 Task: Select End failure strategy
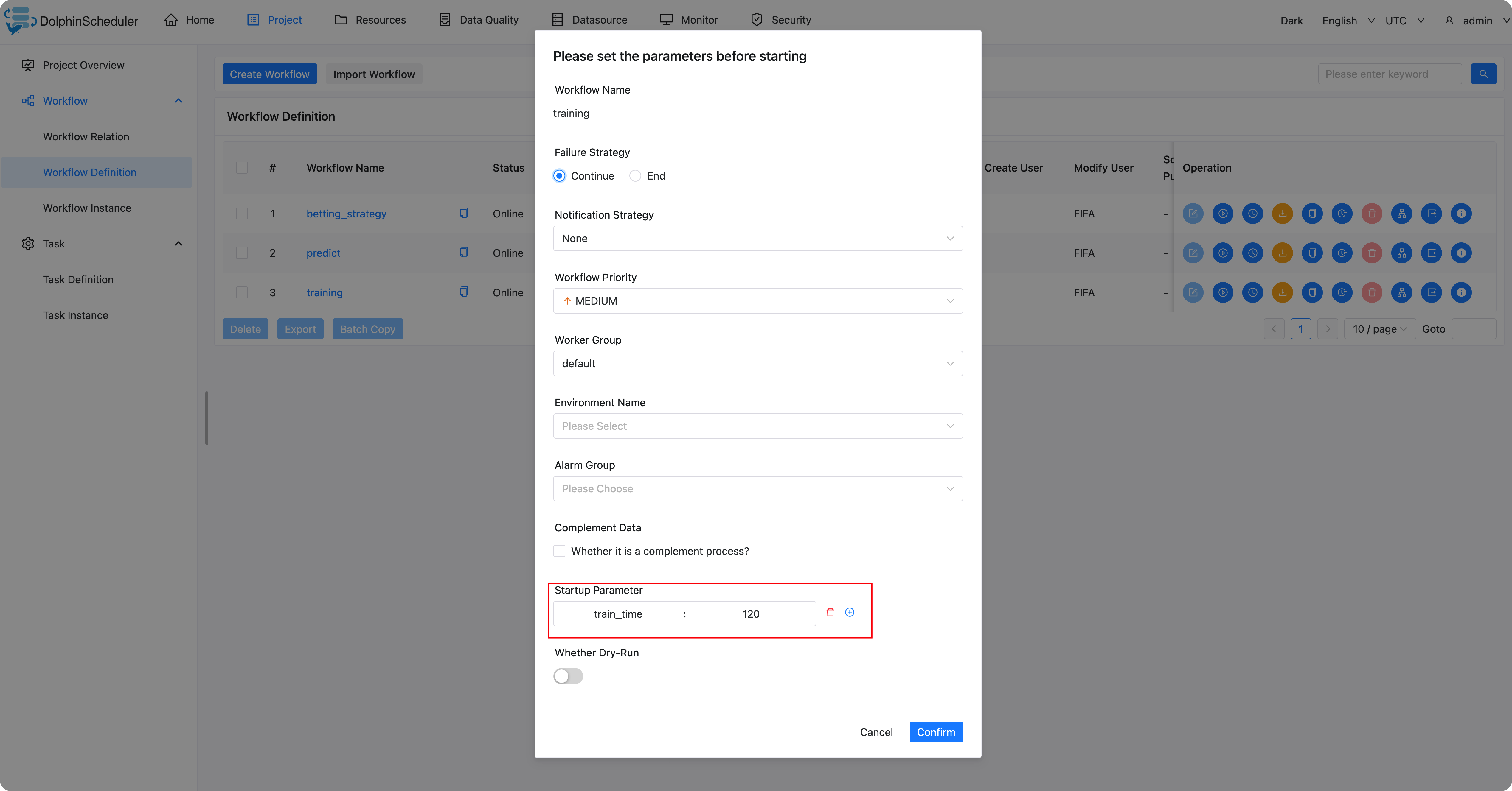[x=635, y=176]
